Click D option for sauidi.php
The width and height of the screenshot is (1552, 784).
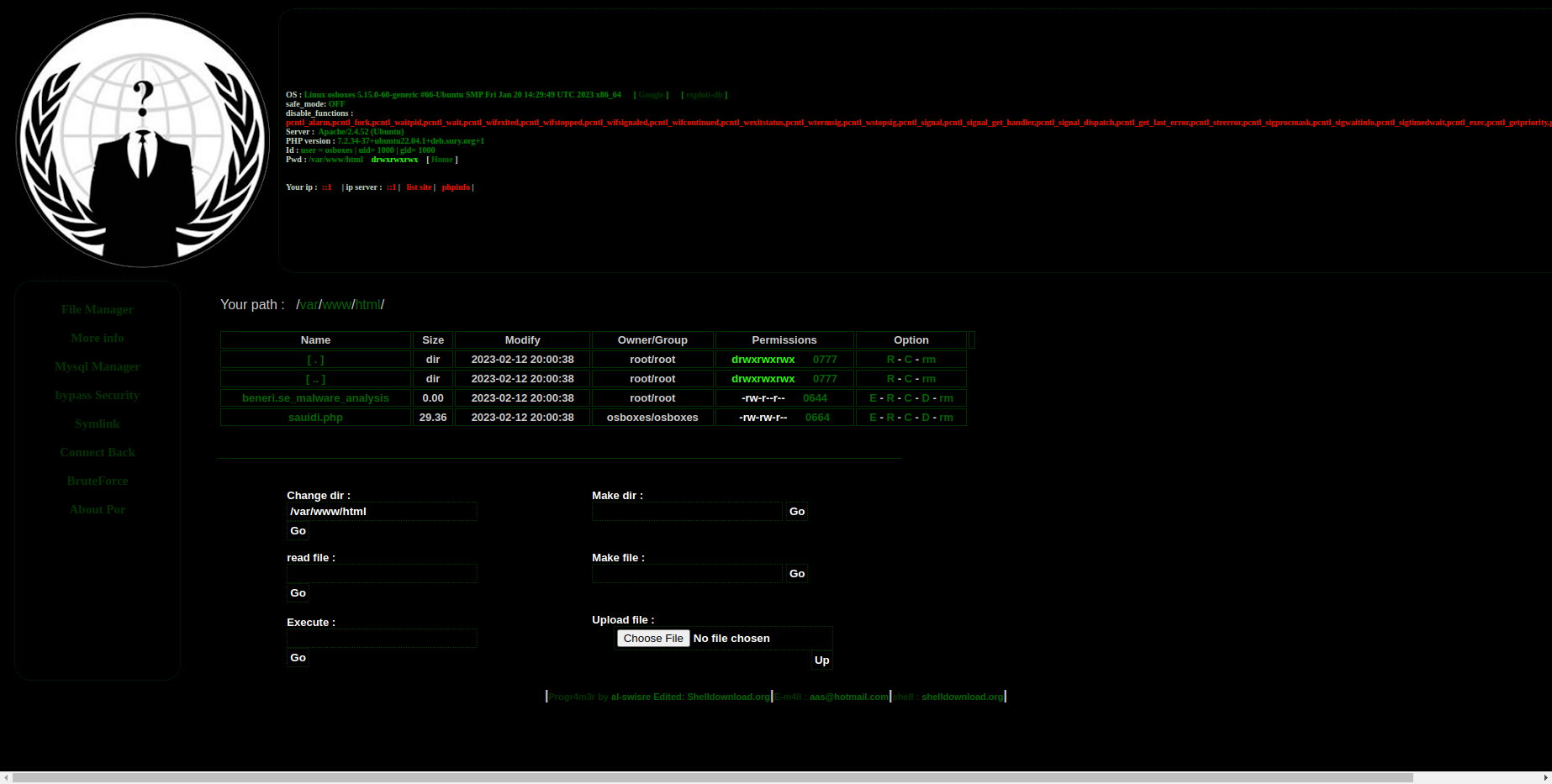(x=926, y=418)
